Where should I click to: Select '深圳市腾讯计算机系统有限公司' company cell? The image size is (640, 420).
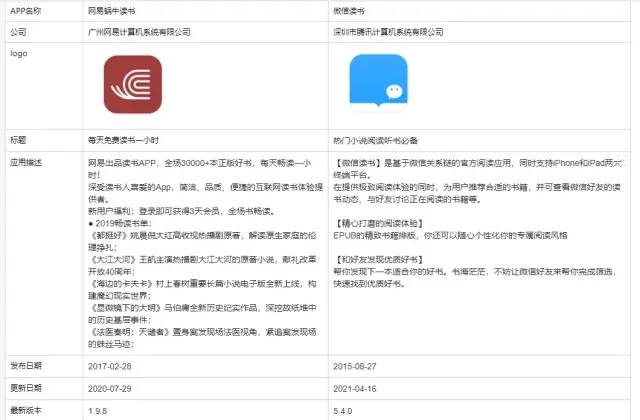point(388,32)
